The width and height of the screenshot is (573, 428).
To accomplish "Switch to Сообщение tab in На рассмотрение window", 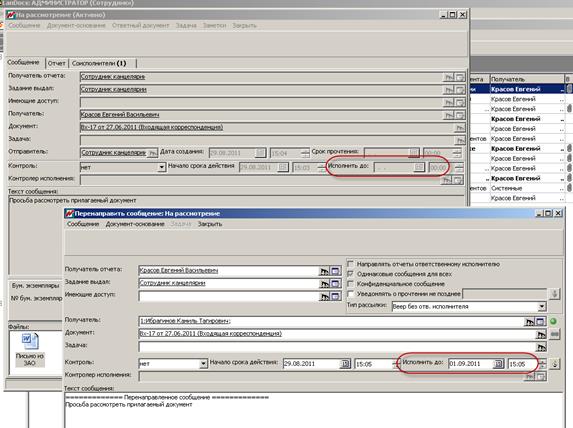I will pos(23,63).
